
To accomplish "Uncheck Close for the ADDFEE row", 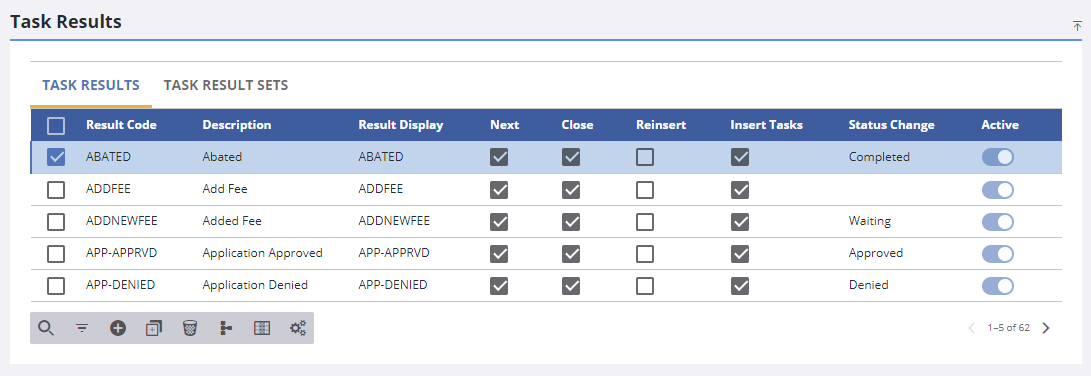I will [571, 189].
